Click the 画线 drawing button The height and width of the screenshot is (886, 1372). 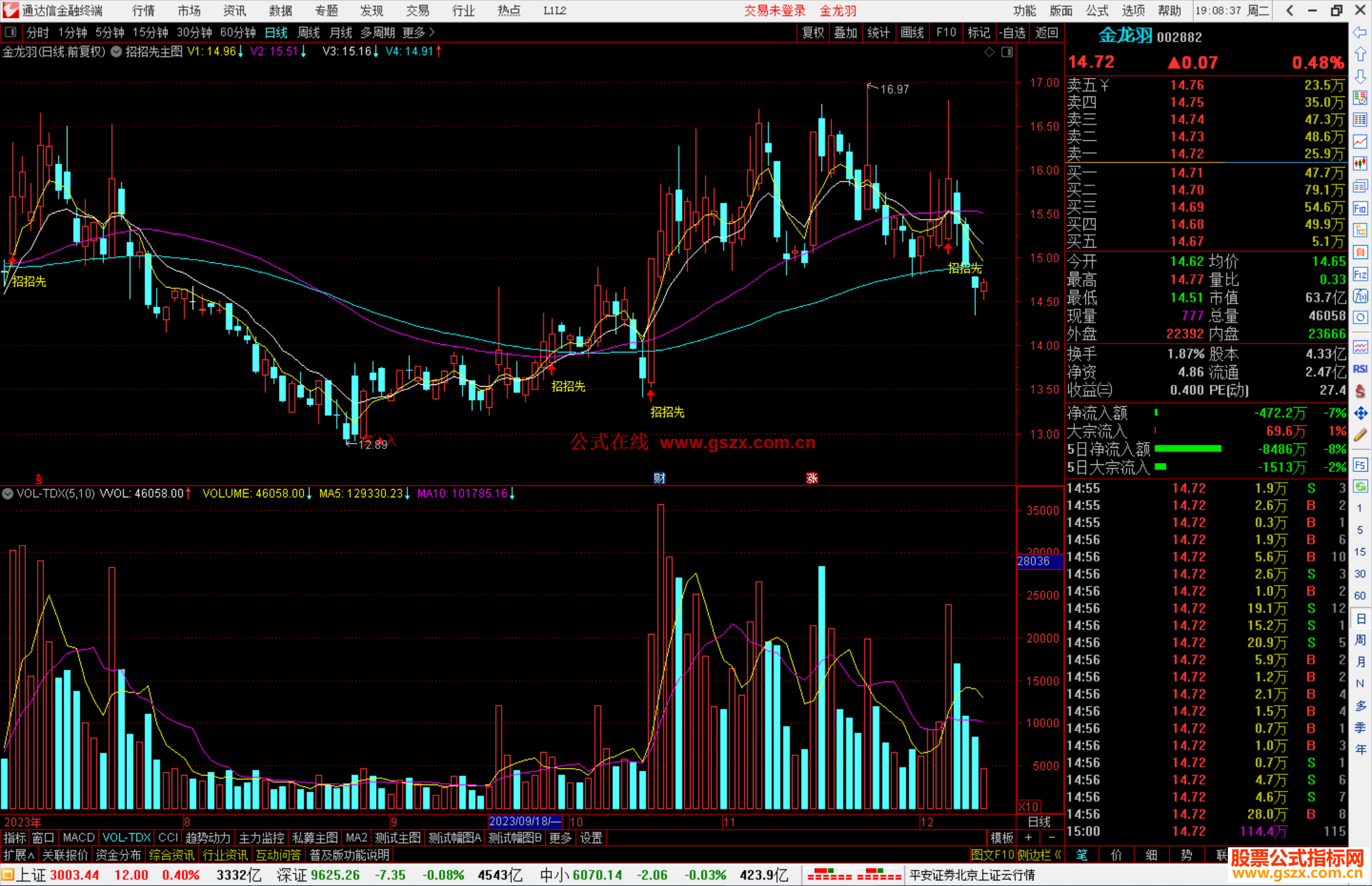tap(912, 32)
